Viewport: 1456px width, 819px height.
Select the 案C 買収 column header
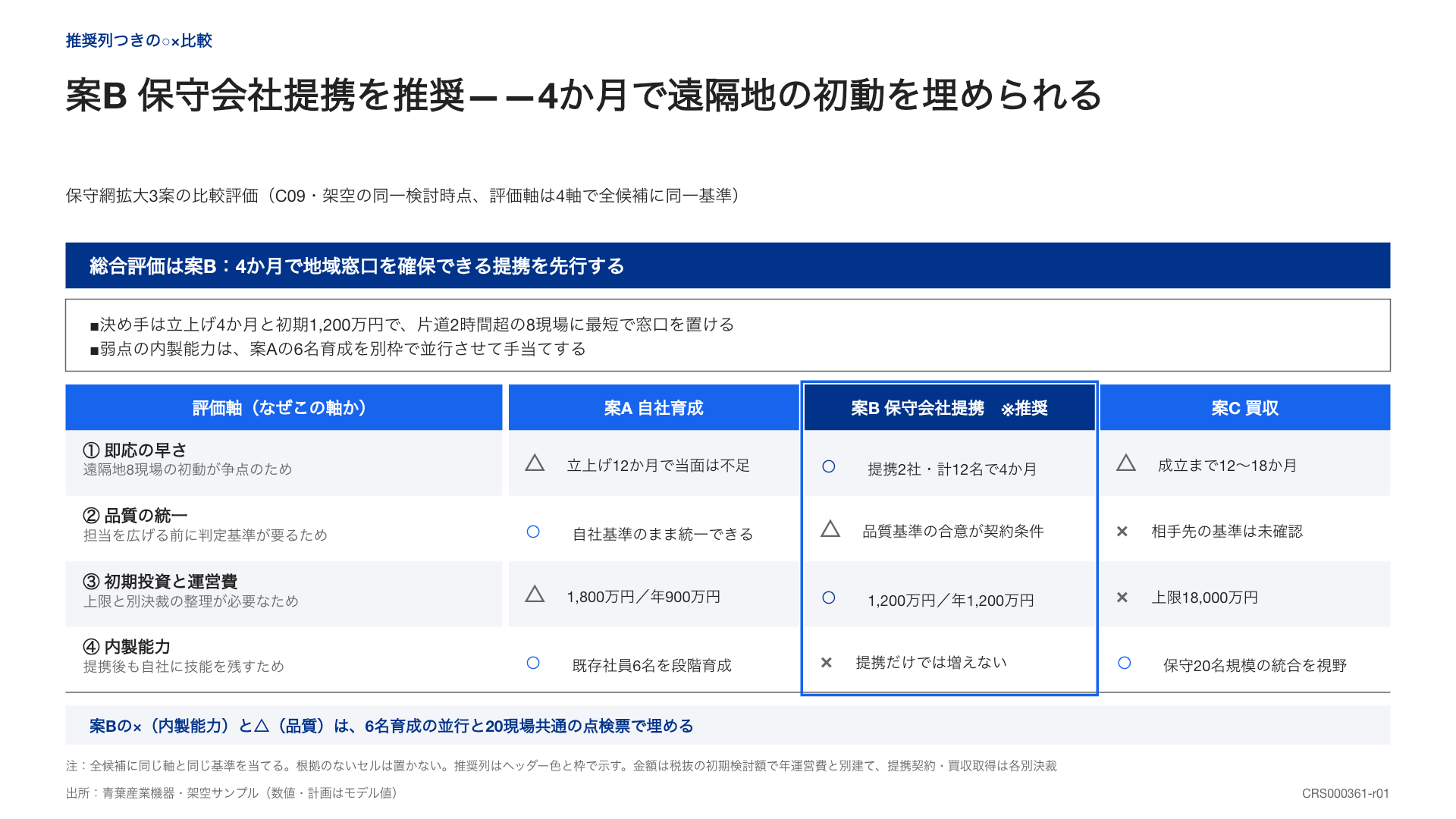click(x=1245, y=408)
